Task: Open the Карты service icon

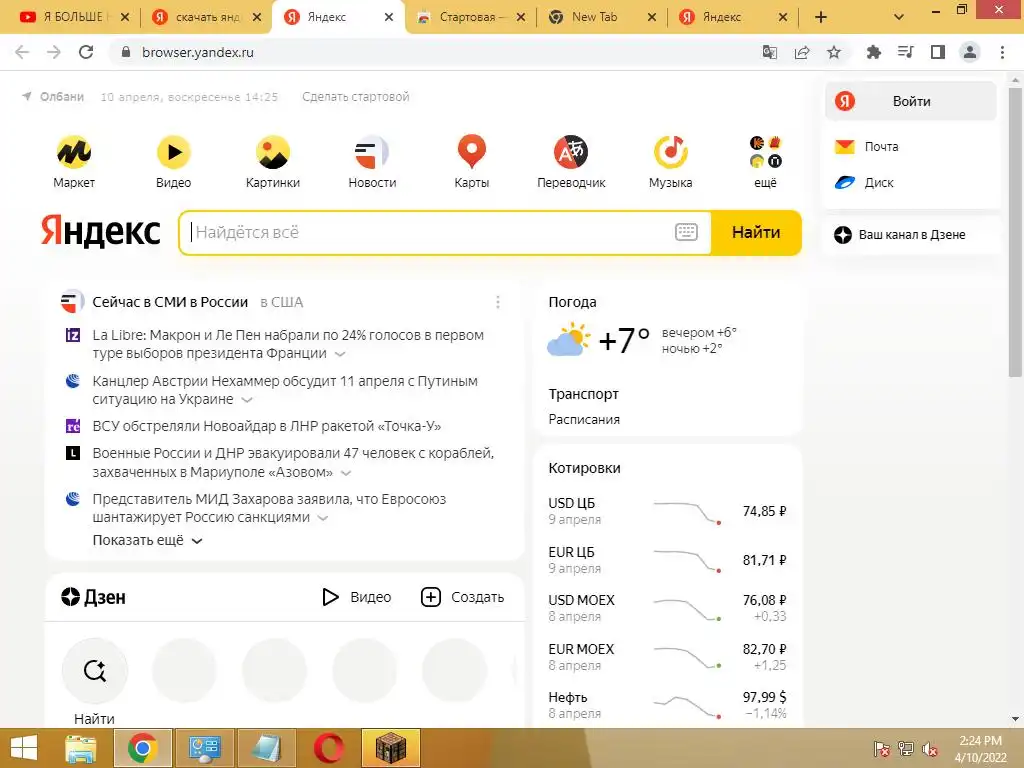Action: click(472, 152)
